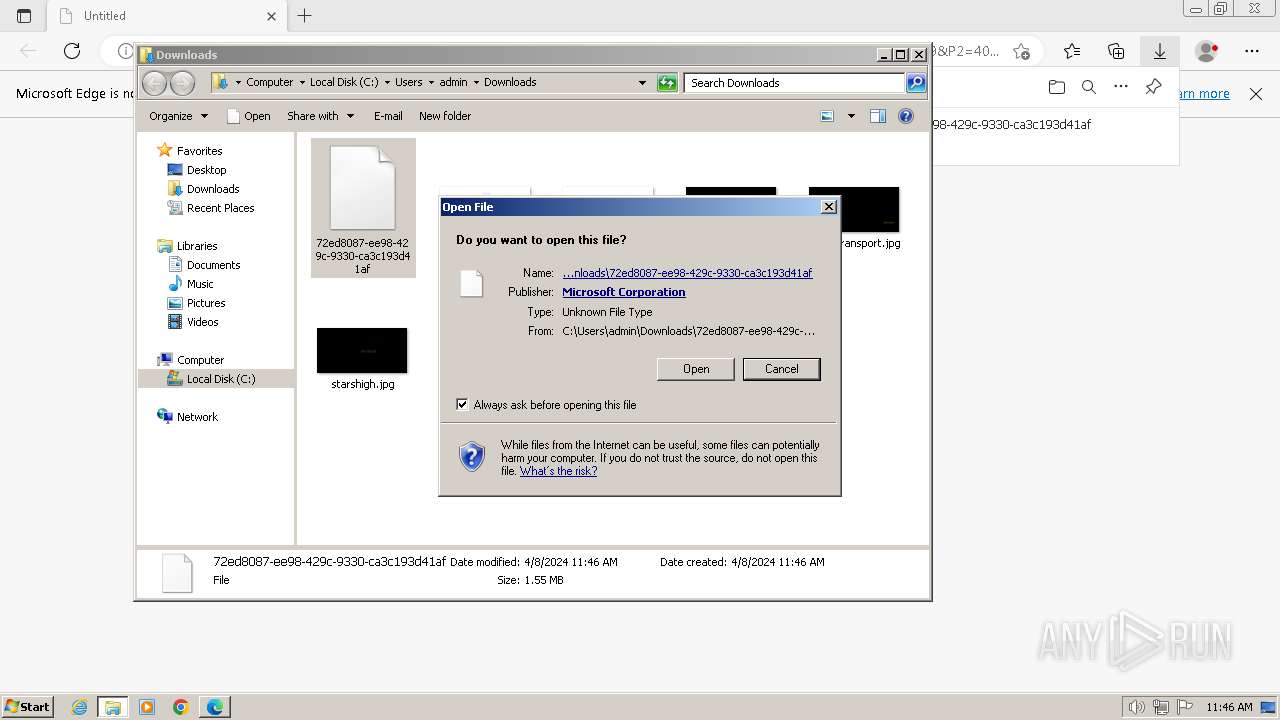The height and width of the screenshot is (720, 1280).
Task: Click the Windows Start button
Action: 27,706
